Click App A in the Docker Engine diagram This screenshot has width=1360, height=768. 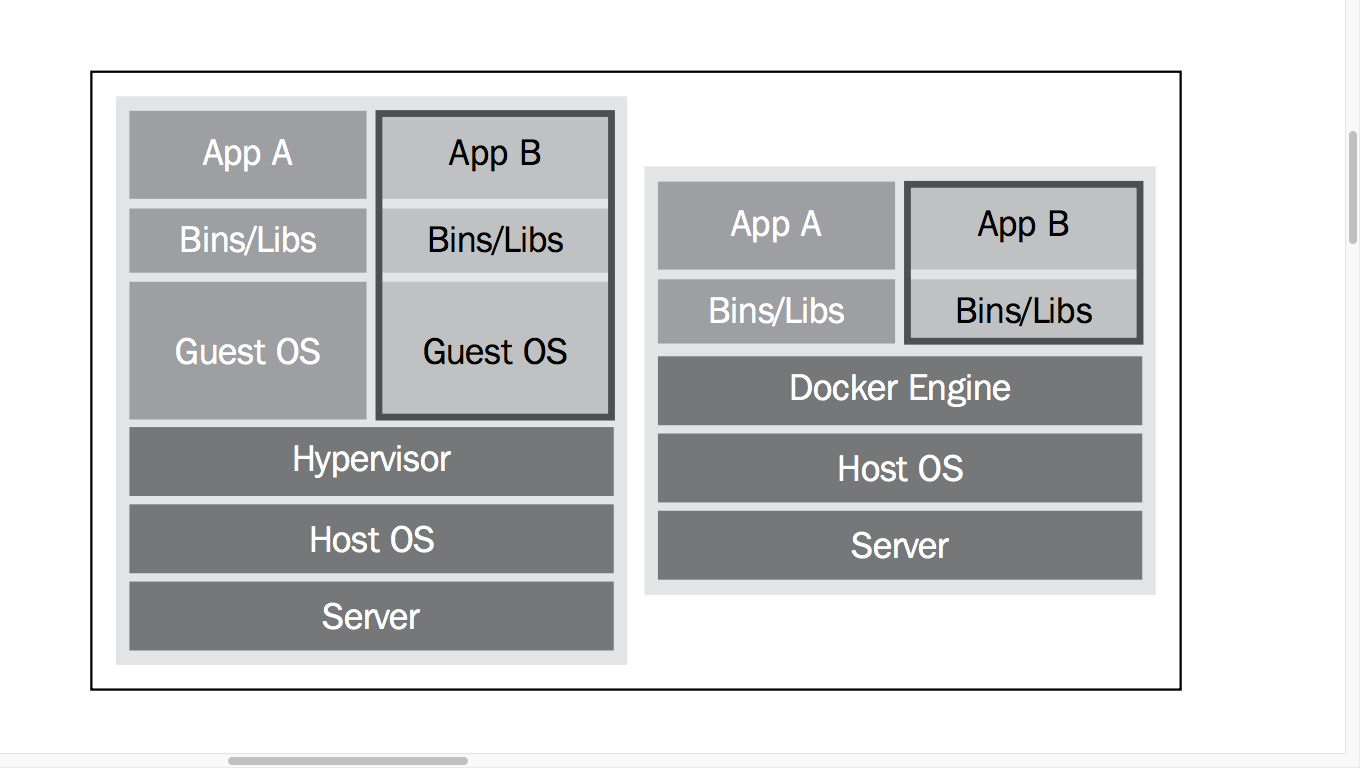pos(775,225)
